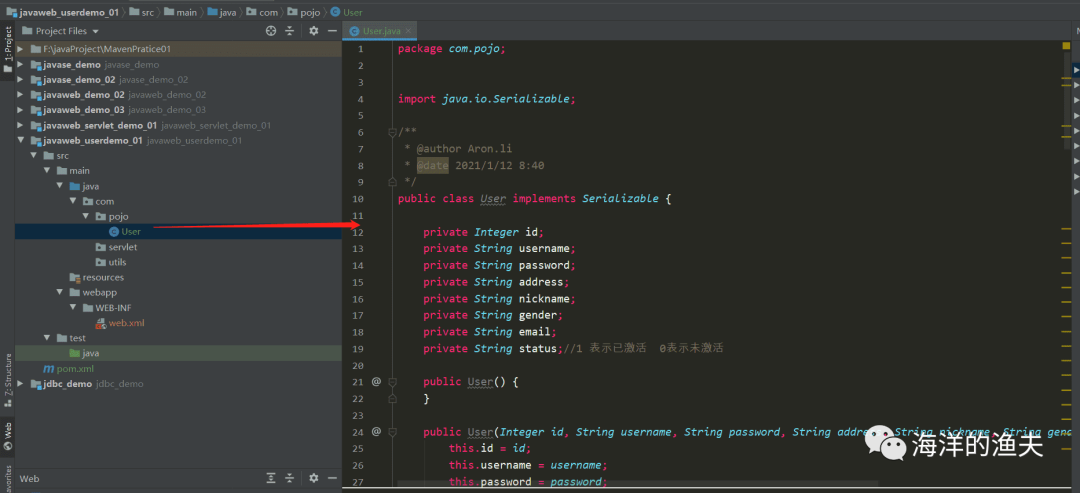Screen dimensions: 1080x493
Task: Fold the Javadoc comment at line 6
Action: tap(392, 132)
